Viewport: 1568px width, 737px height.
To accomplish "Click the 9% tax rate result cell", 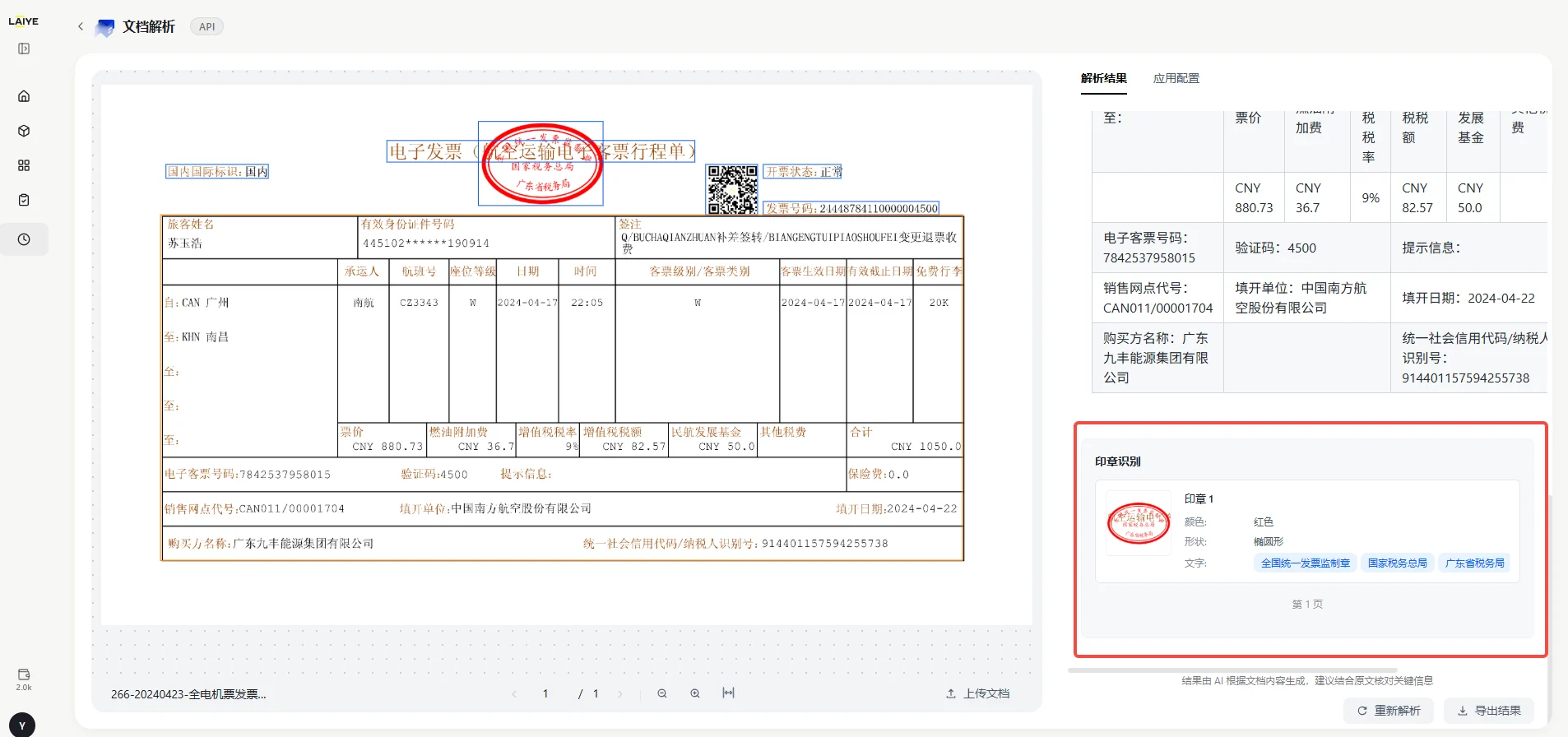I will (x=1371, y=198).
